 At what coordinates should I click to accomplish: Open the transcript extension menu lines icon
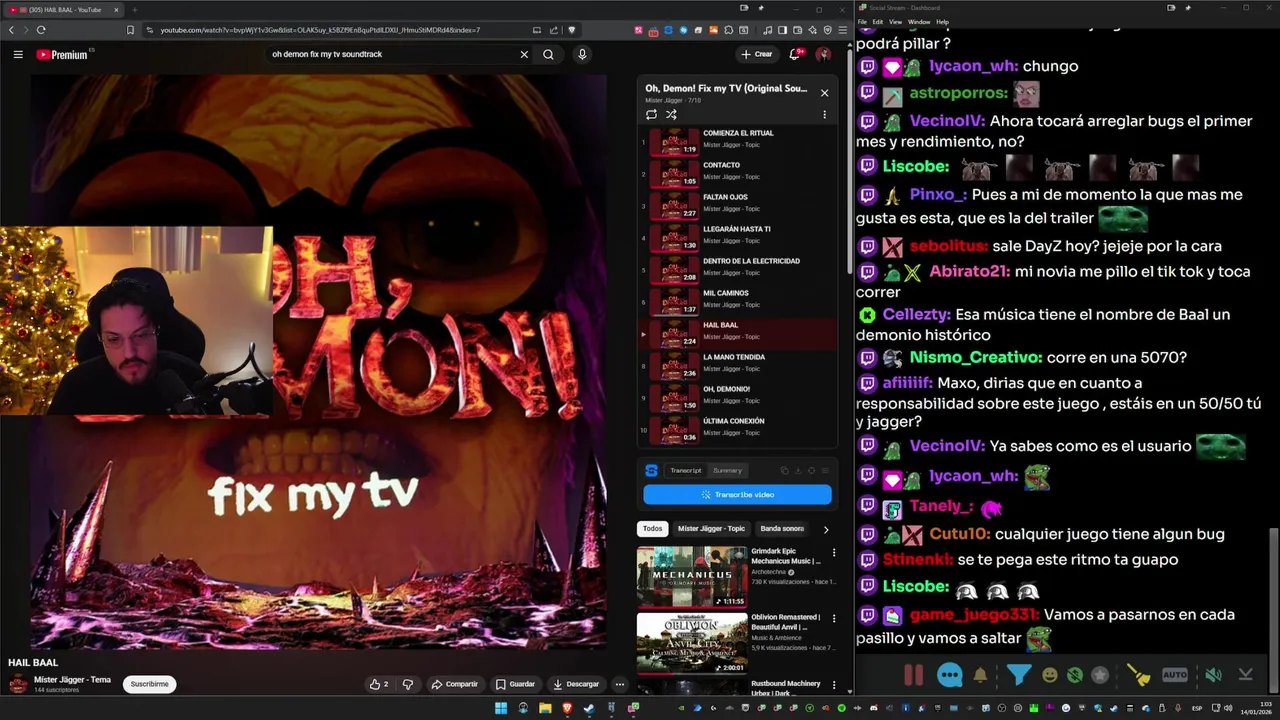click(825, 471)
